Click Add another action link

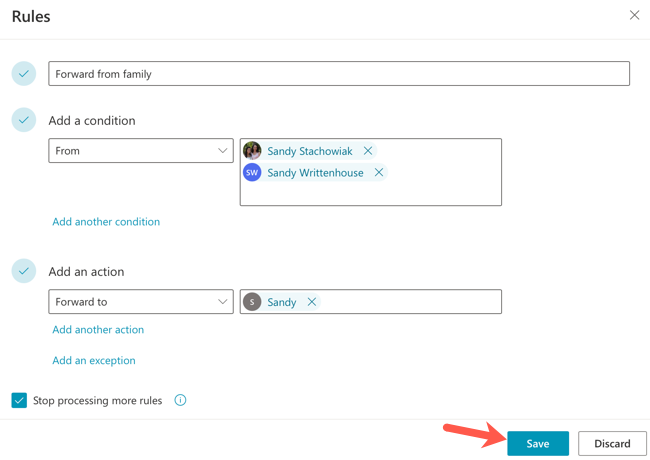point(98,330)
